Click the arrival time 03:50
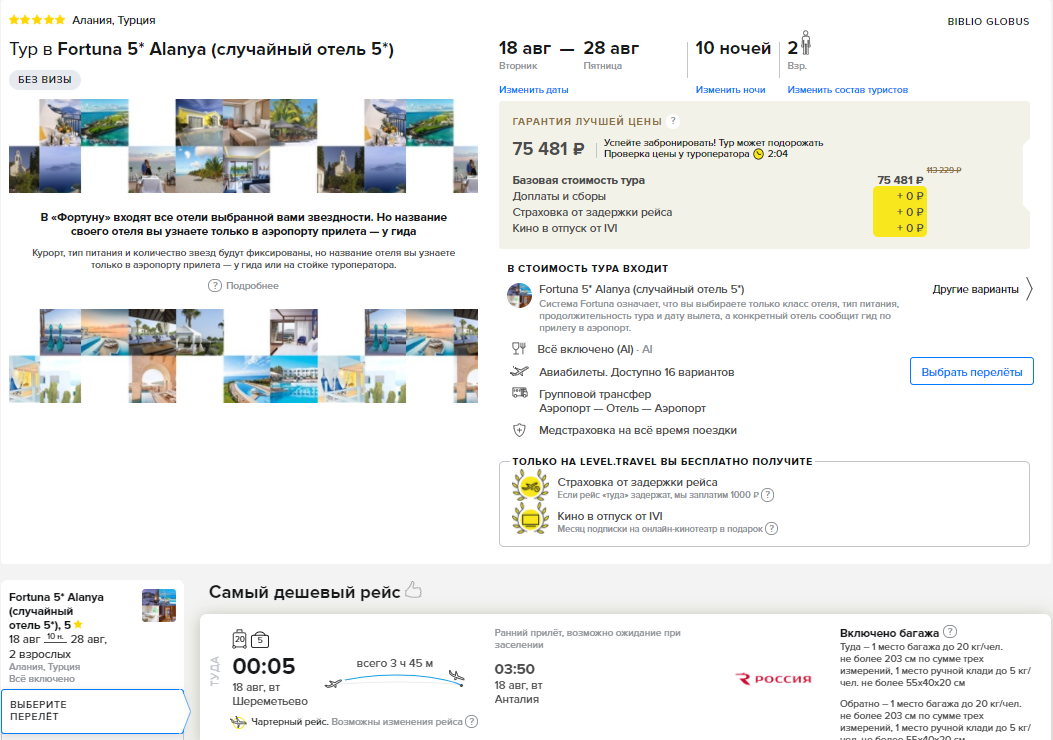Viewport: 1053px width, 740px height. point(514,669)
